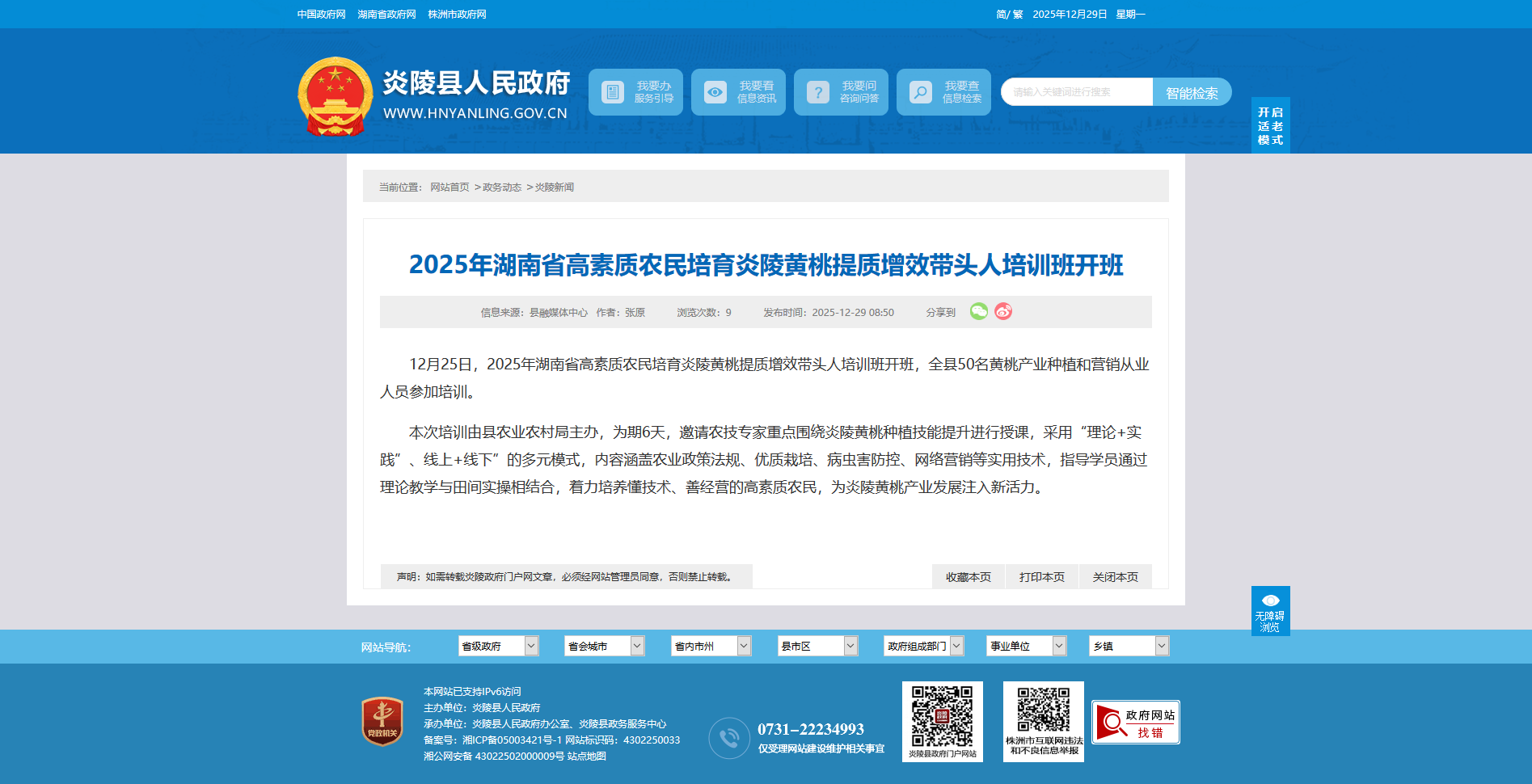
Task: Click the keyword search input field
Action: 1076,92
